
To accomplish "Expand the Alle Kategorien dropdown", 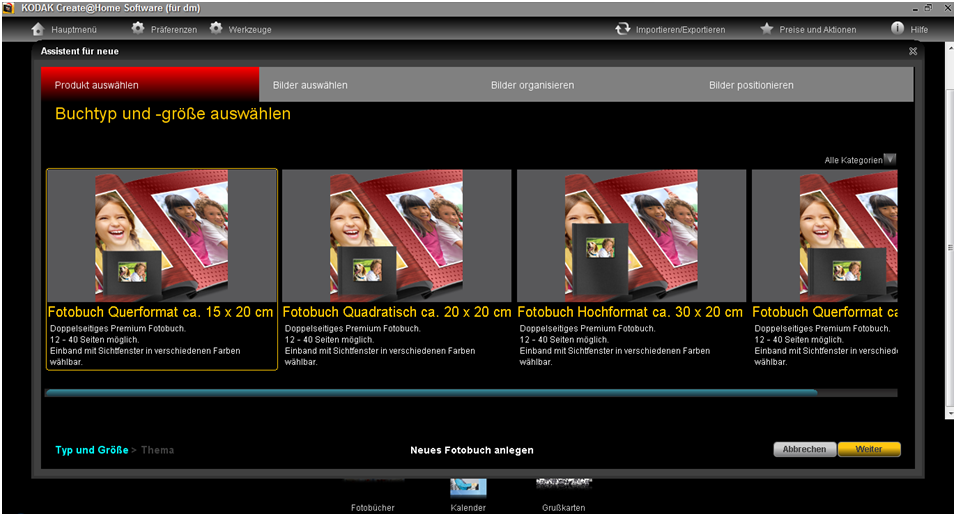I will pyautogui.click(x=890, y=159).
